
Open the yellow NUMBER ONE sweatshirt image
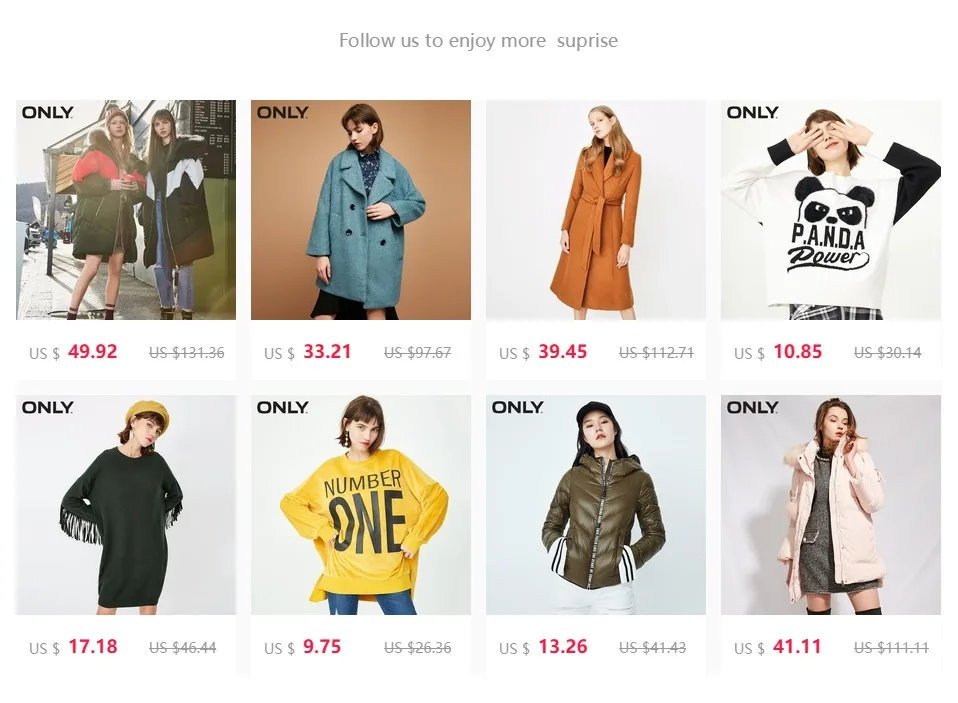pyautogui.click(x=360, y=504)
